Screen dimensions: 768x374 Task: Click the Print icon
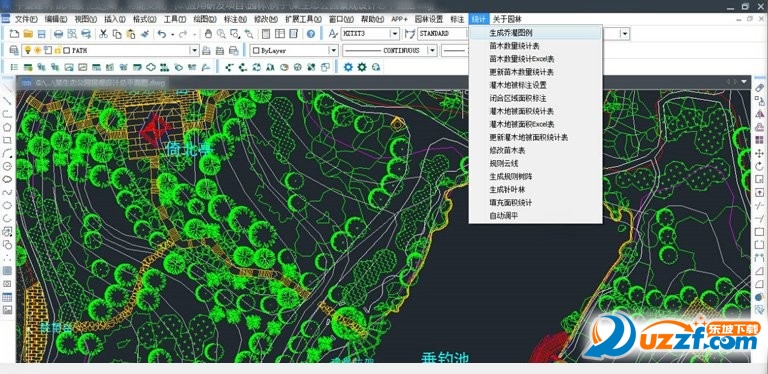58,34
